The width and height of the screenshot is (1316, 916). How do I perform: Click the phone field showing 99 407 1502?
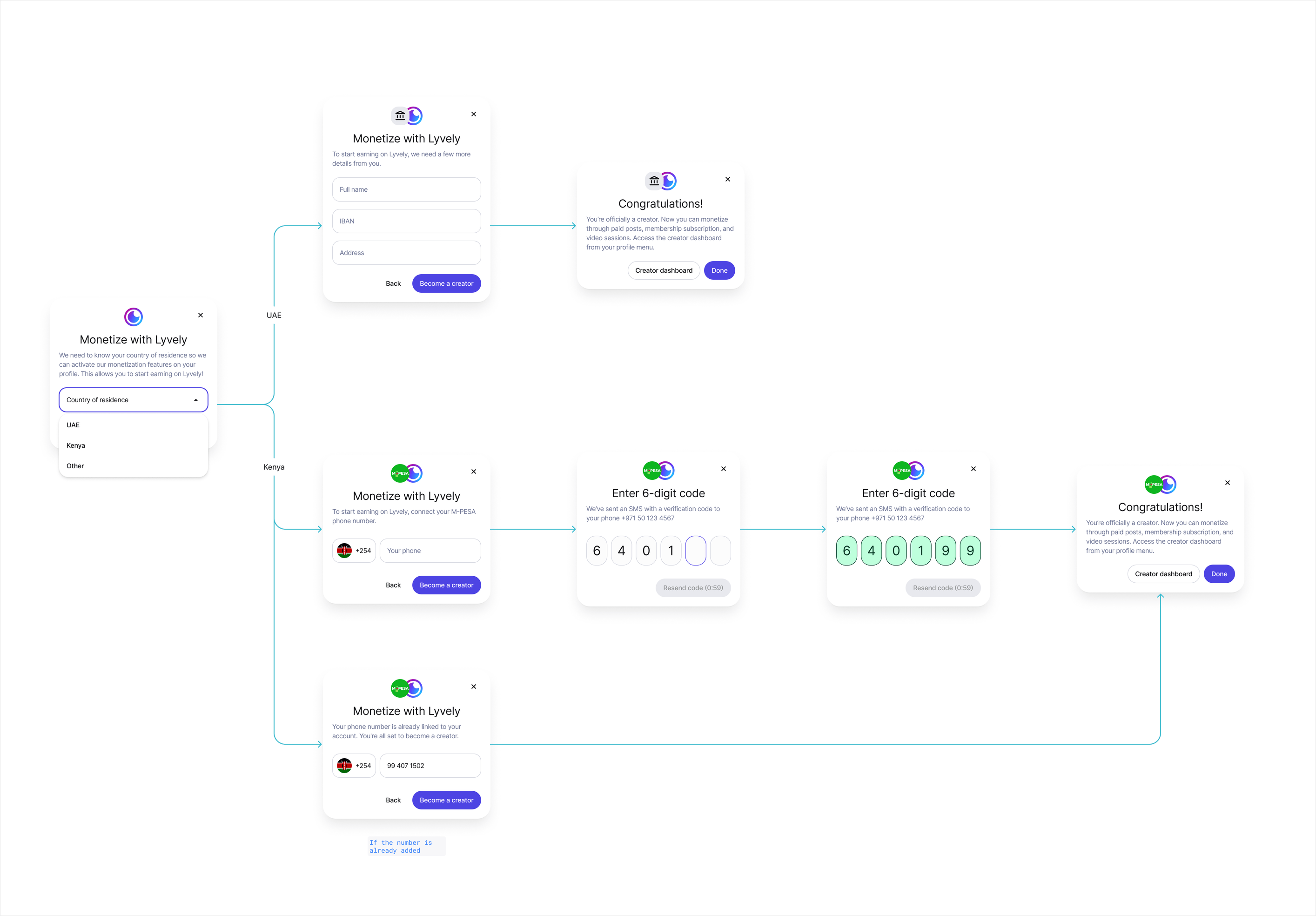coord(430,766)
